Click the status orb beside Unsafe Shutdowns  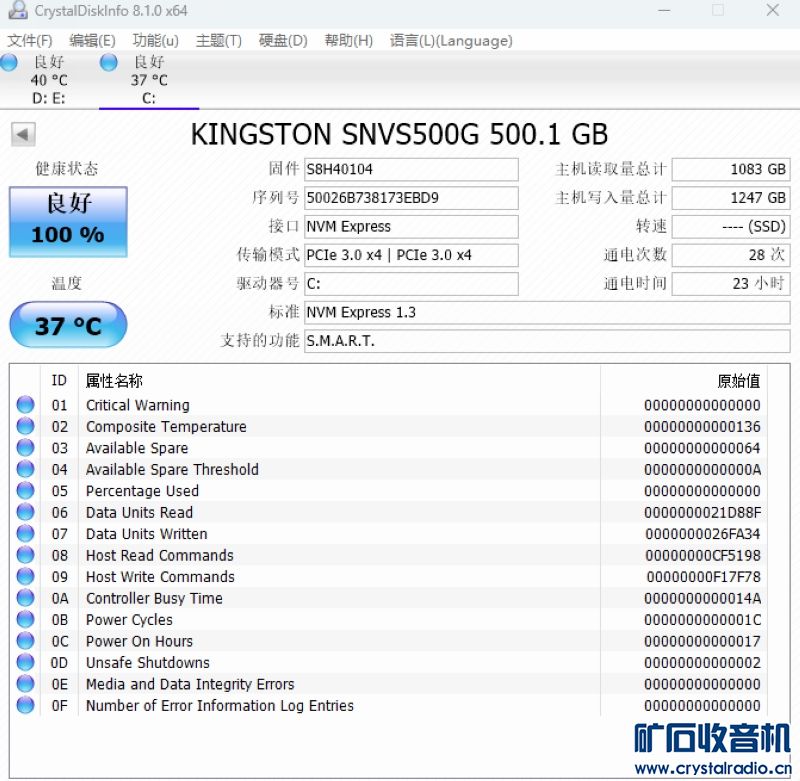pos(25,663)
